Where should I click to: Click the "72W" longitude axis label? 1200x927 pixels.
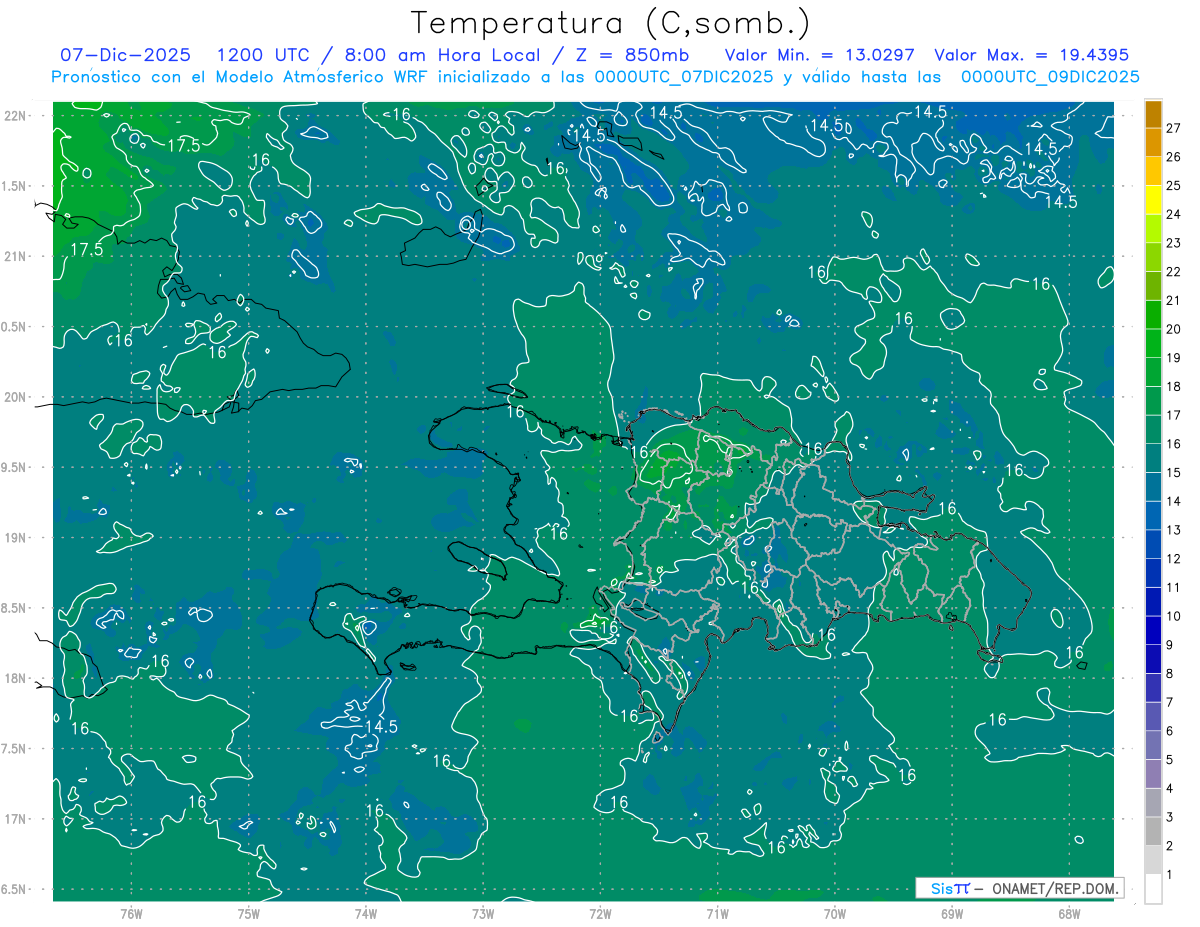point(600,913)
